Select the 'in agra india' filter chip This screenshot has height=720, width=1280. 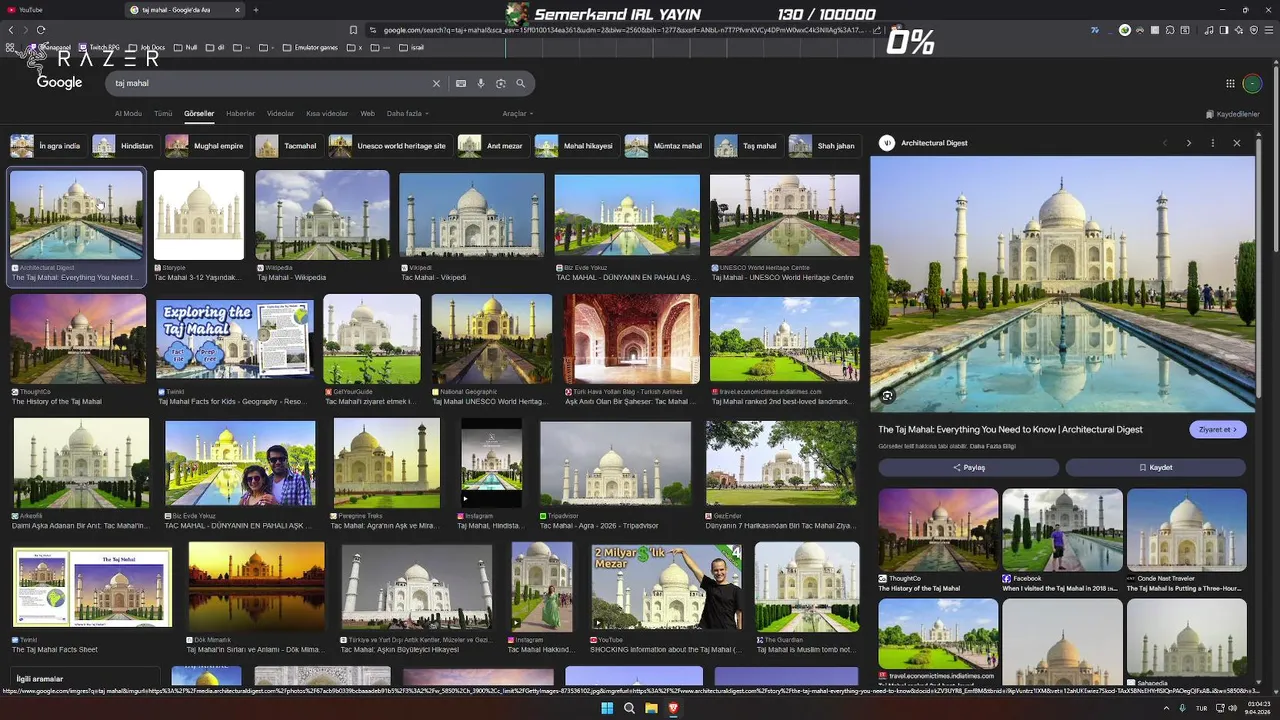(47, 146)
